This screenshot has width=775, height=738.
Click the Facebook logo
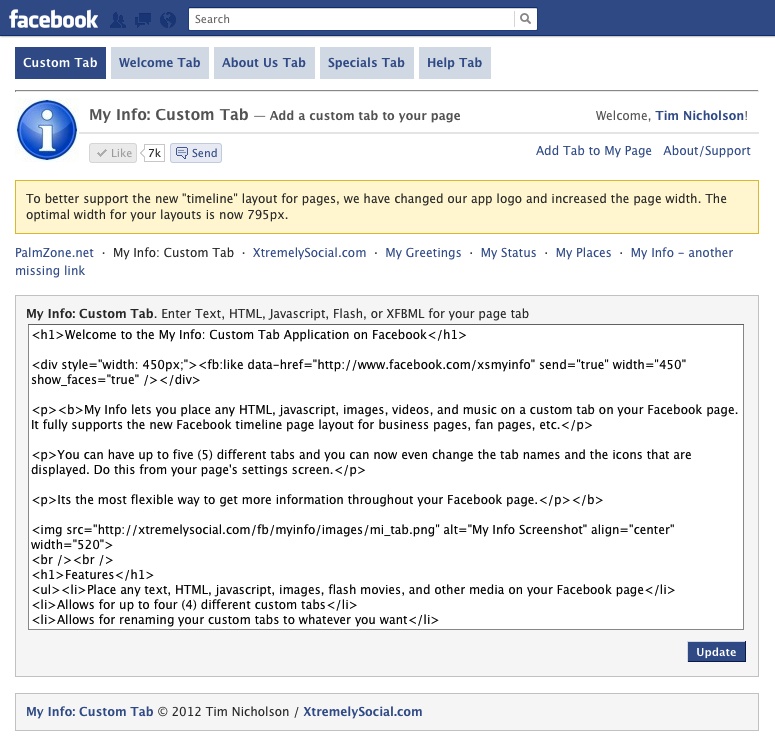pyautogui.click(x=53, y=19)
